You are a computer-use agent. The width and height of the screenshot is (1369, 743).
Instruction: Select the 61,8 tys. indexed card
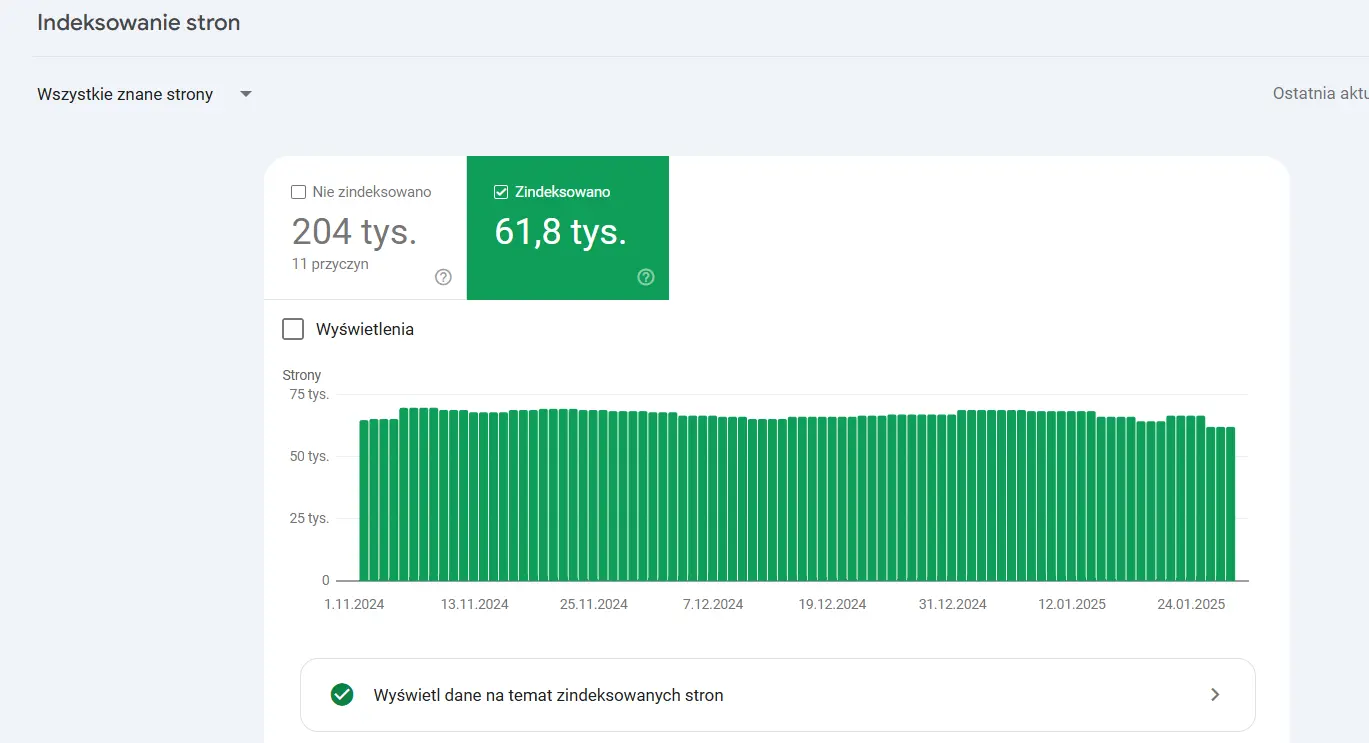pyautogui.click(x=561, y=232)
